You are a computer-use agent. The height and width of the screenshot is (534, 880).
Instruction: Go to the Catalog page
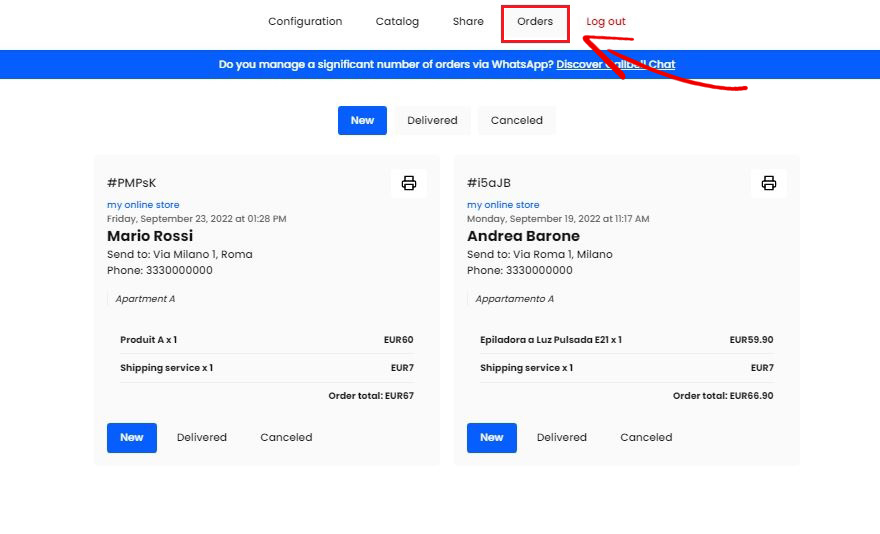click(x=397, y=22)
